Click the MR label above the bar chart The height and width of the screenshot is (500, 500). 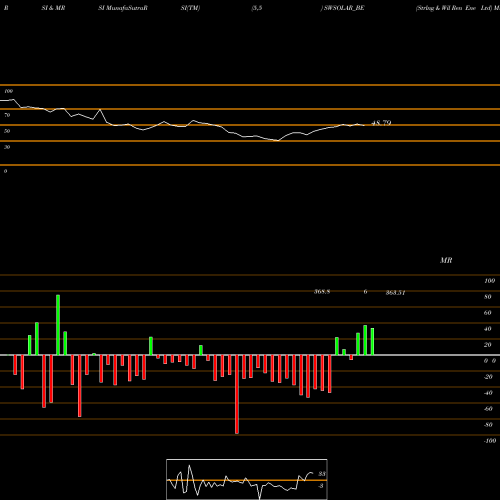[446, 260]
